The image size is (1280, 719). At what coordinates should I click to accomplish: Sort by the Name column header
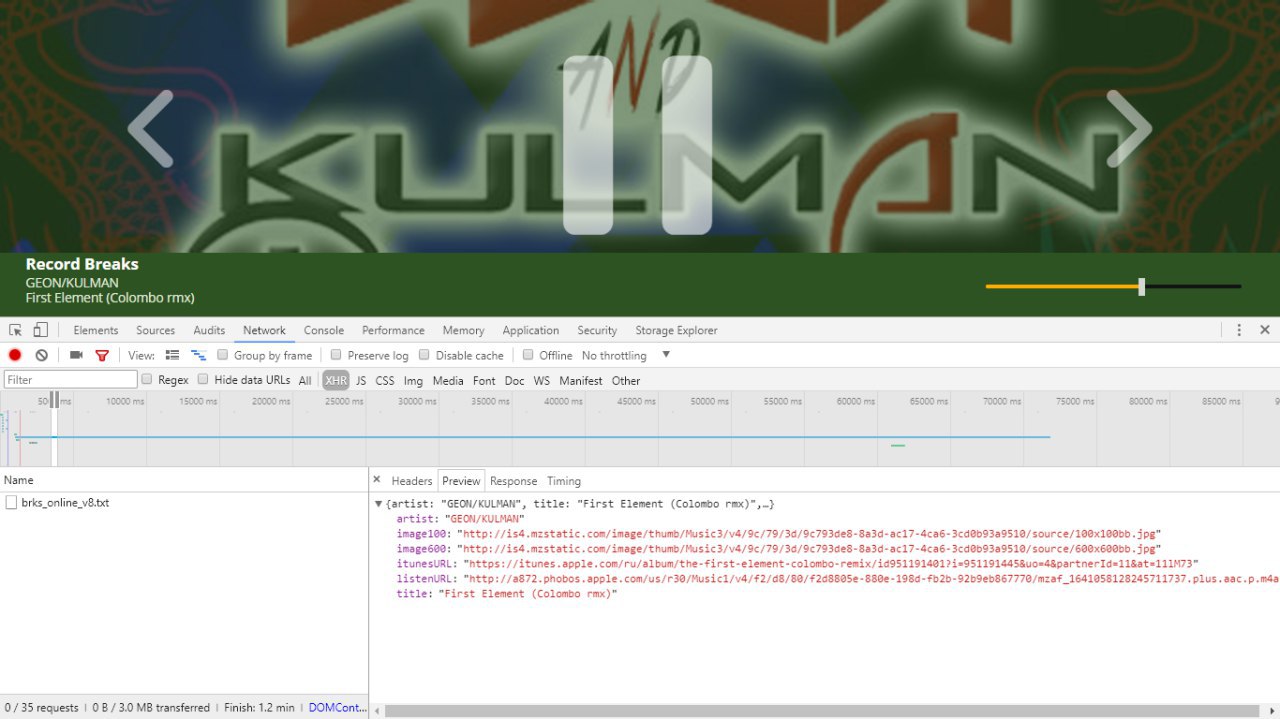184,480
